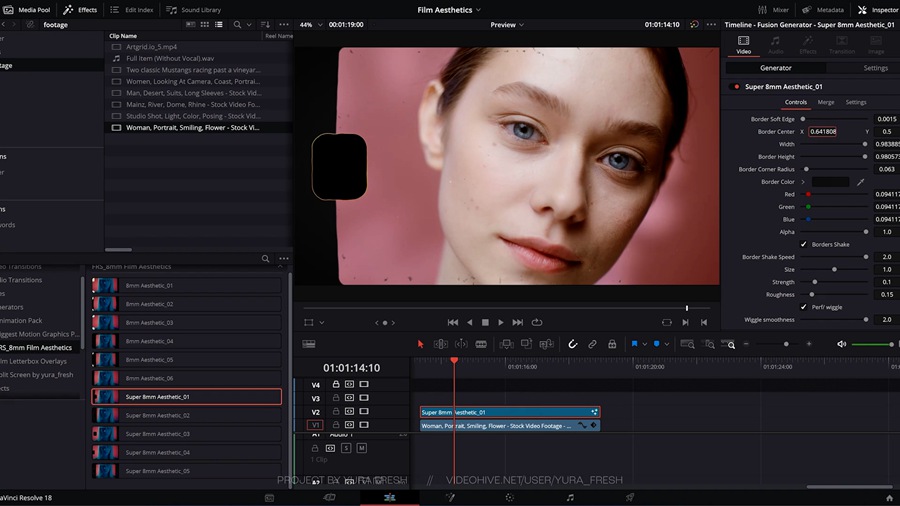Screen dimensions: 900x506
Task: Toggle timeline Snapping magnet icon
Action: tap(573, 344)
